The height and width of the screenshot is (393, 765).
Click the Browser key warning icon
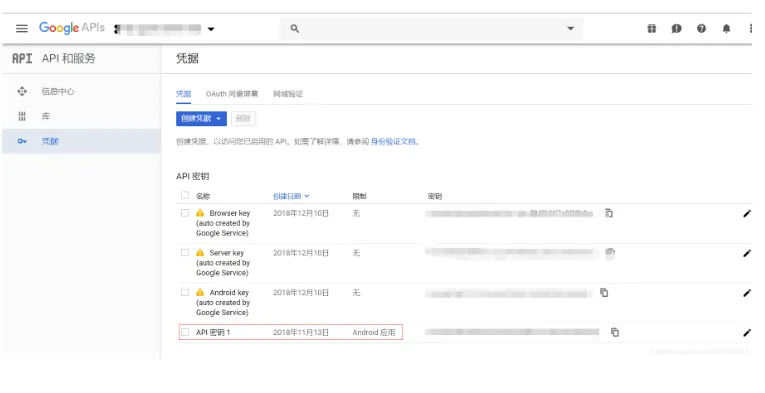point(200,213)
